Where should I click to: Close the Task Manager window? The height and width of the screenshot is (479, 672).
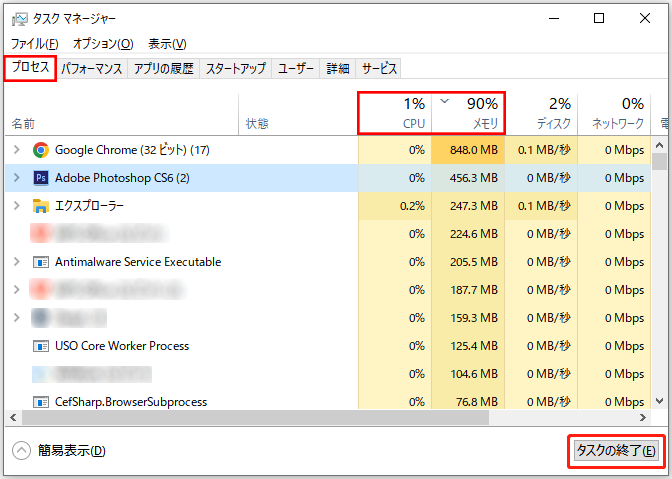click(645, 18)
